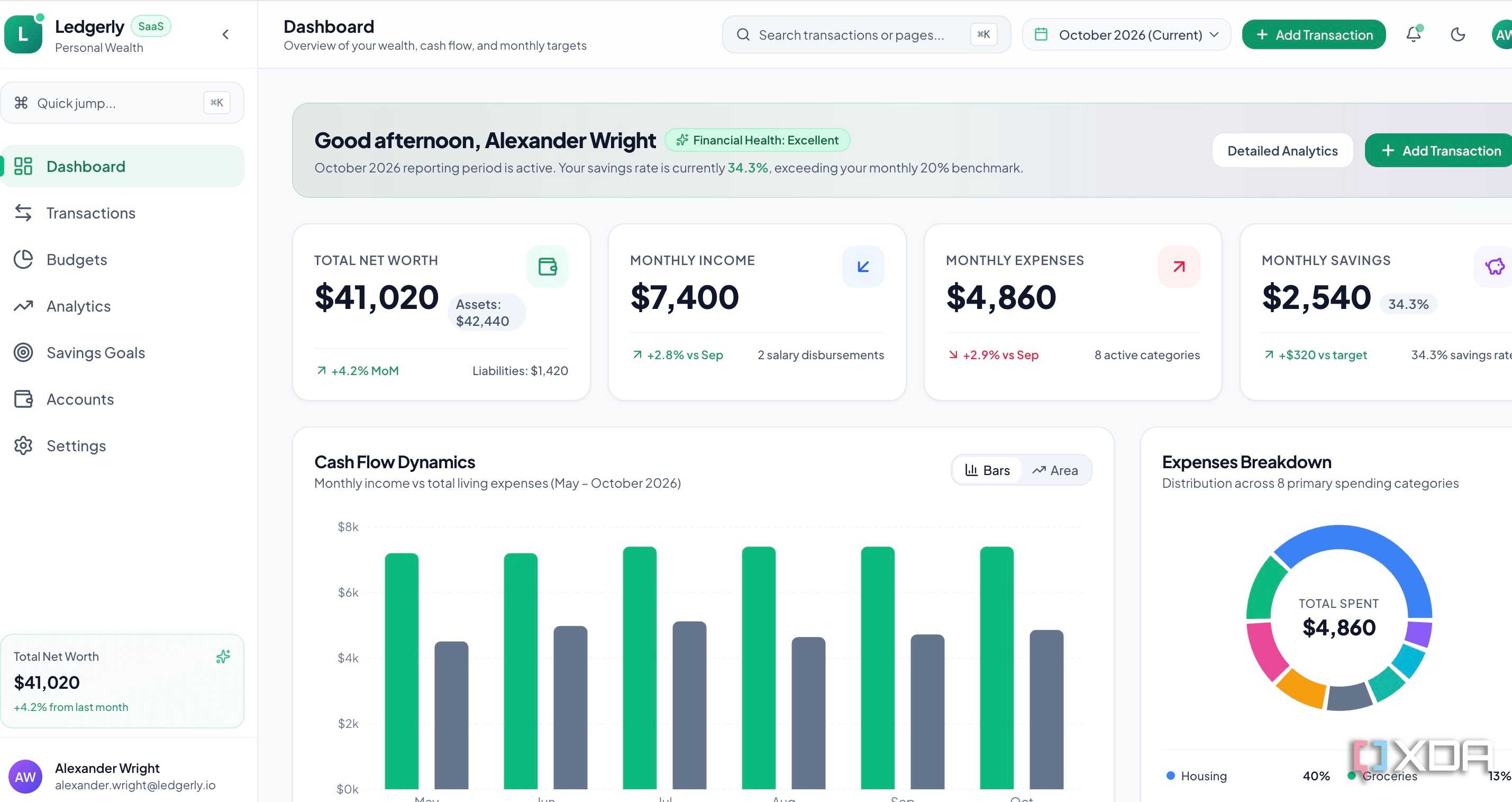Collapse the sidebar with the chevron
This screenshot has height=802, width=1512.
[x=225, y=34]
